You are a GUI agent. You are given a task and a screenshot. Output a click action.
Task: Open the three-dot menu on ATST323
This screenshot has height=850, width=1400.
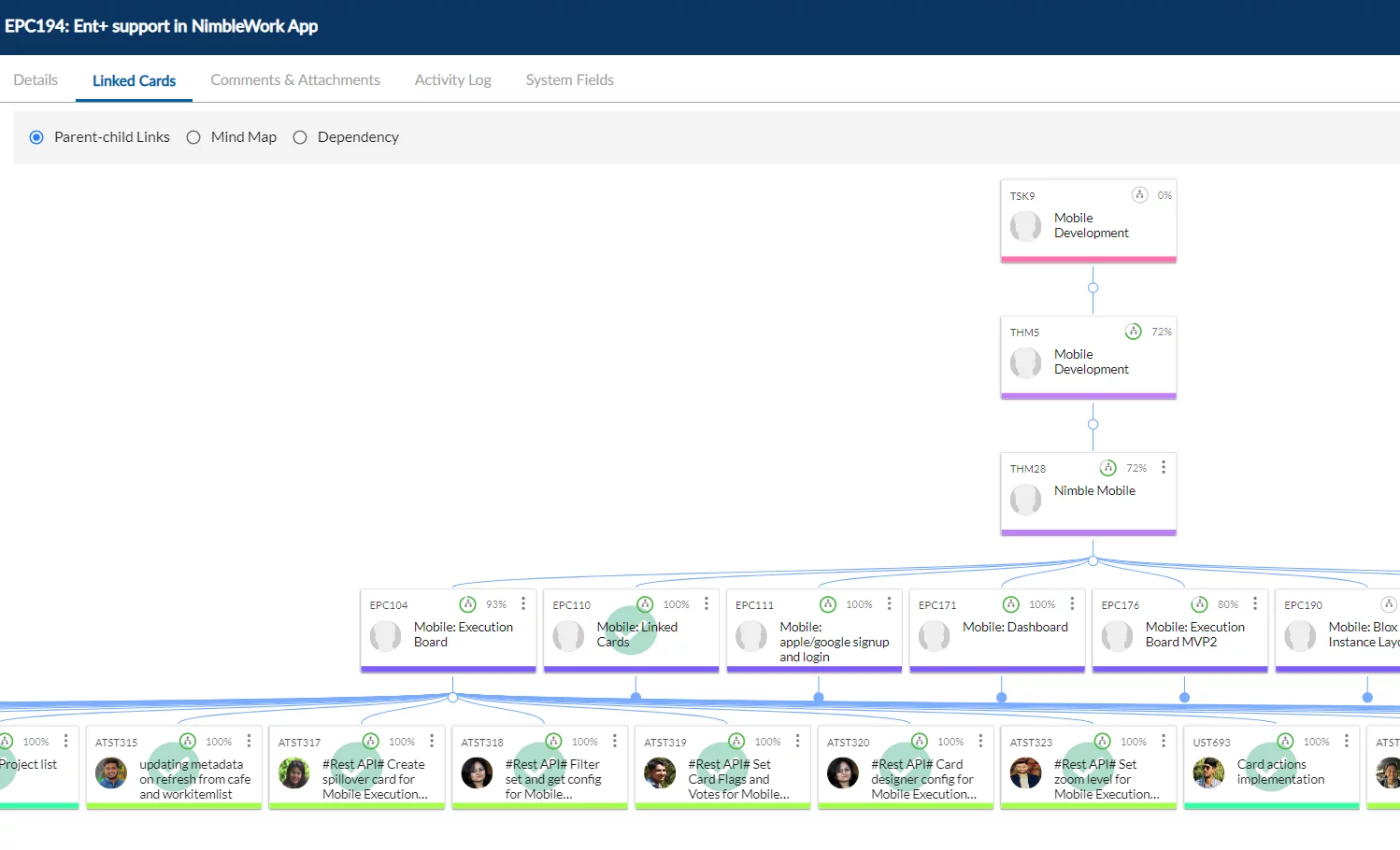[1164, 739]
